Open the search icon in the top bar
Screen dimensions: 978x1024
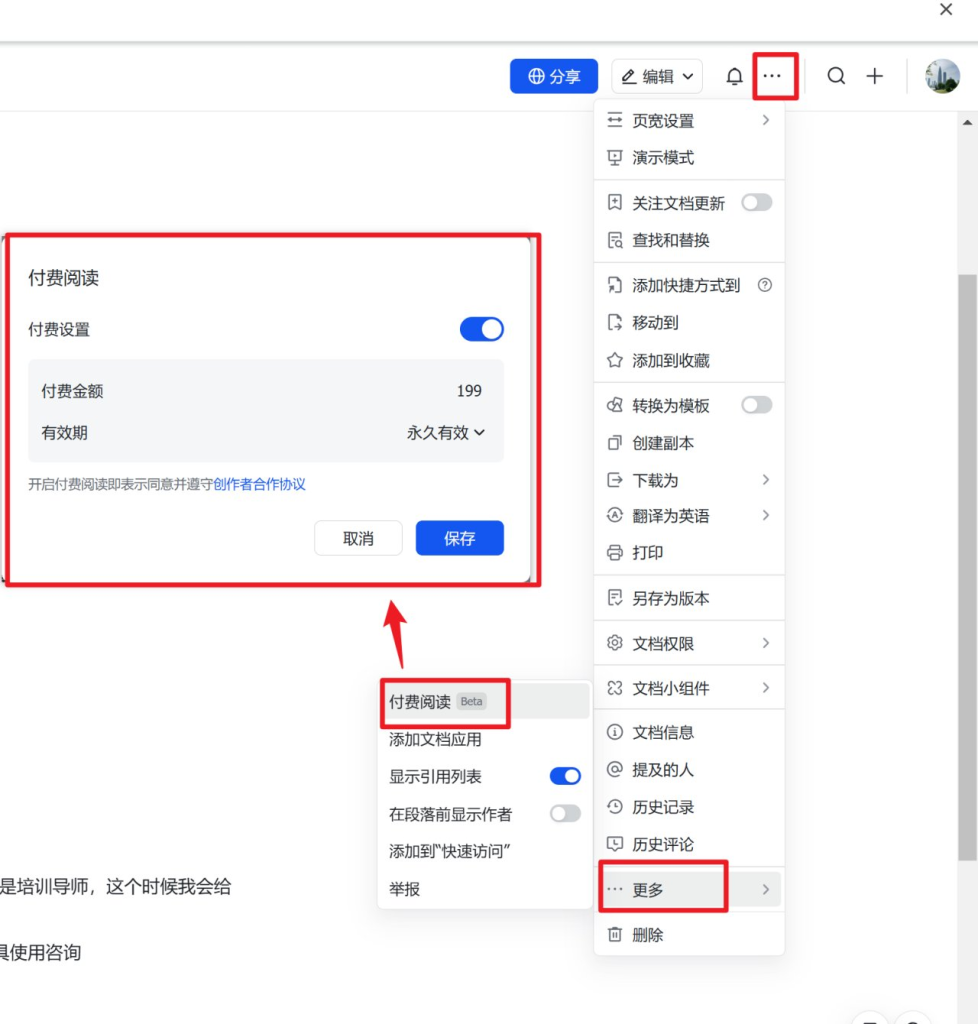pyautogui.click(x=837, y=76)
